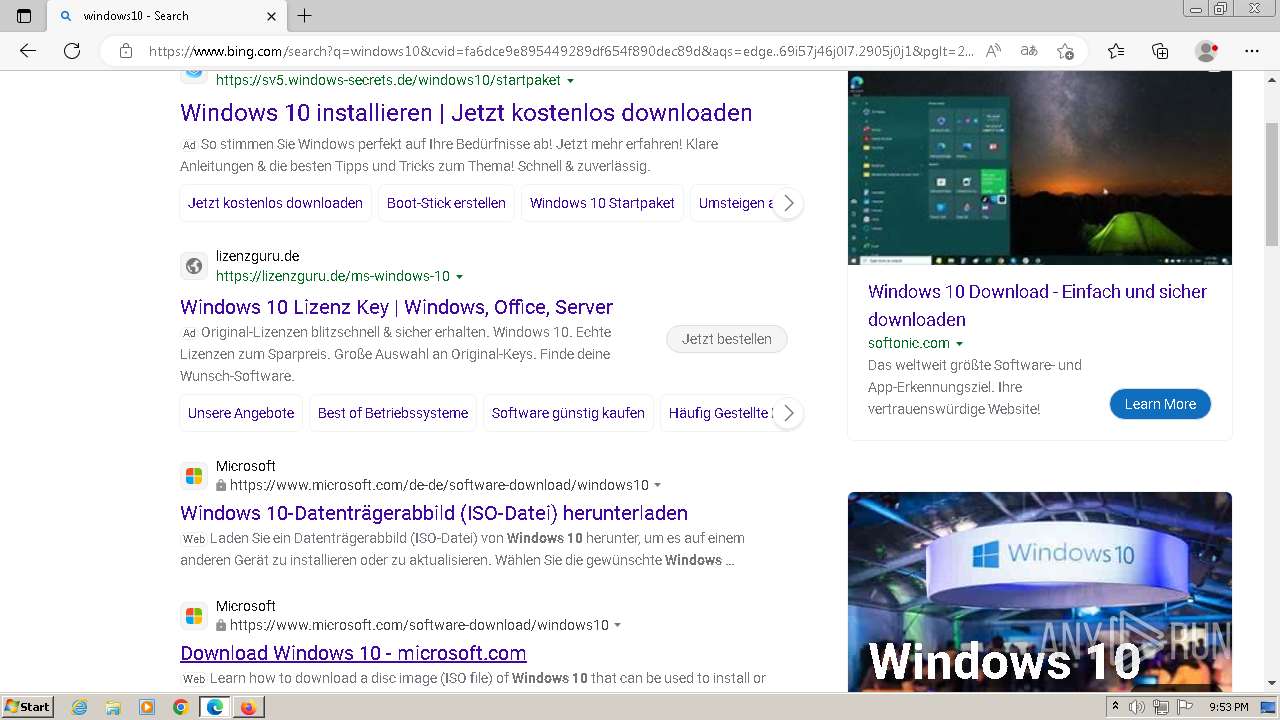This screenshot has width=1280, height=720.
Task: Click Boot-Stick erstellen sitelink
Action: [x=446, y=203]
